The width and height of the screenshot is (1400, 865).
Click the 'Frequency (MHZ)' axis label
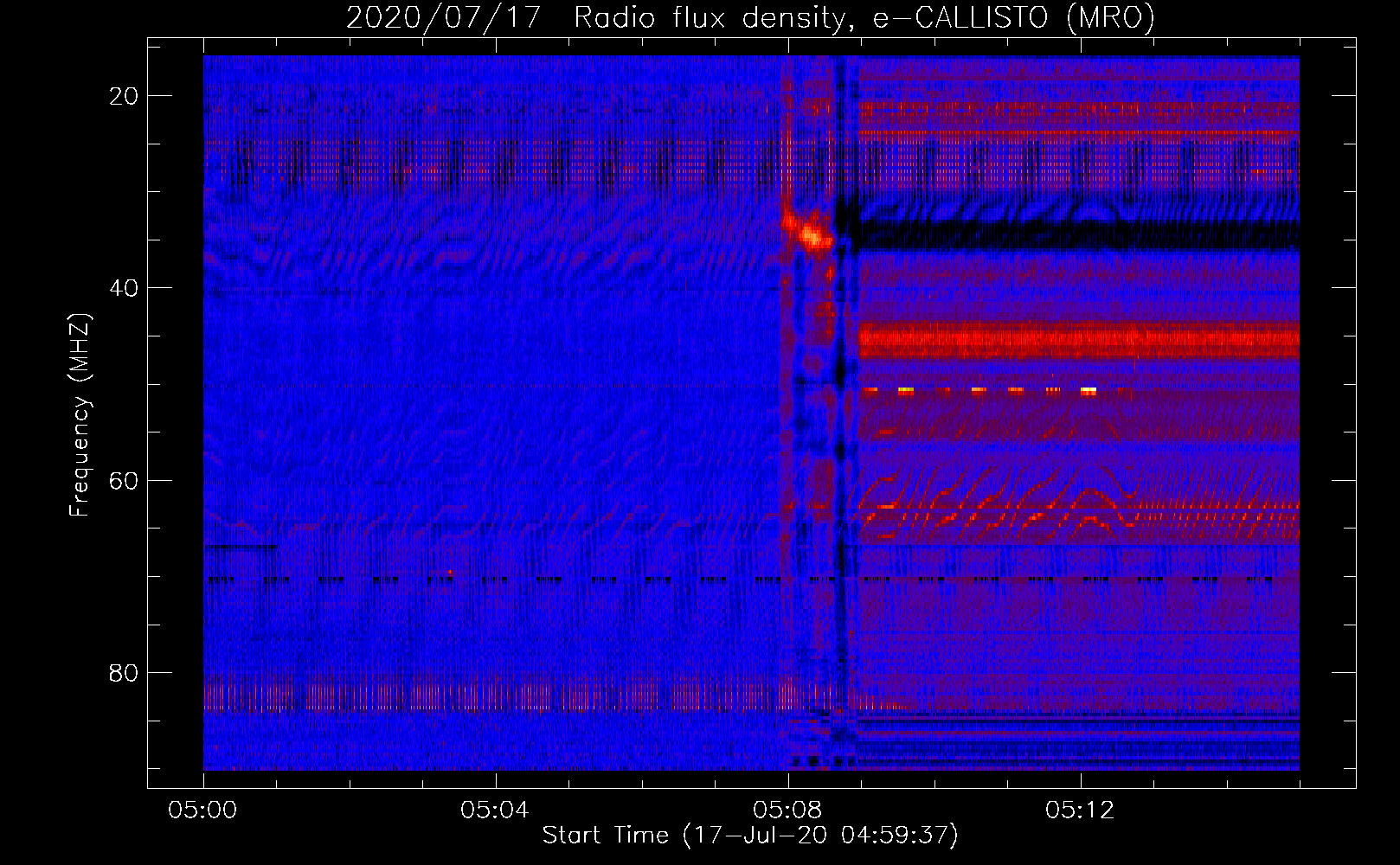pyautogui.click(x=80, y=415)
